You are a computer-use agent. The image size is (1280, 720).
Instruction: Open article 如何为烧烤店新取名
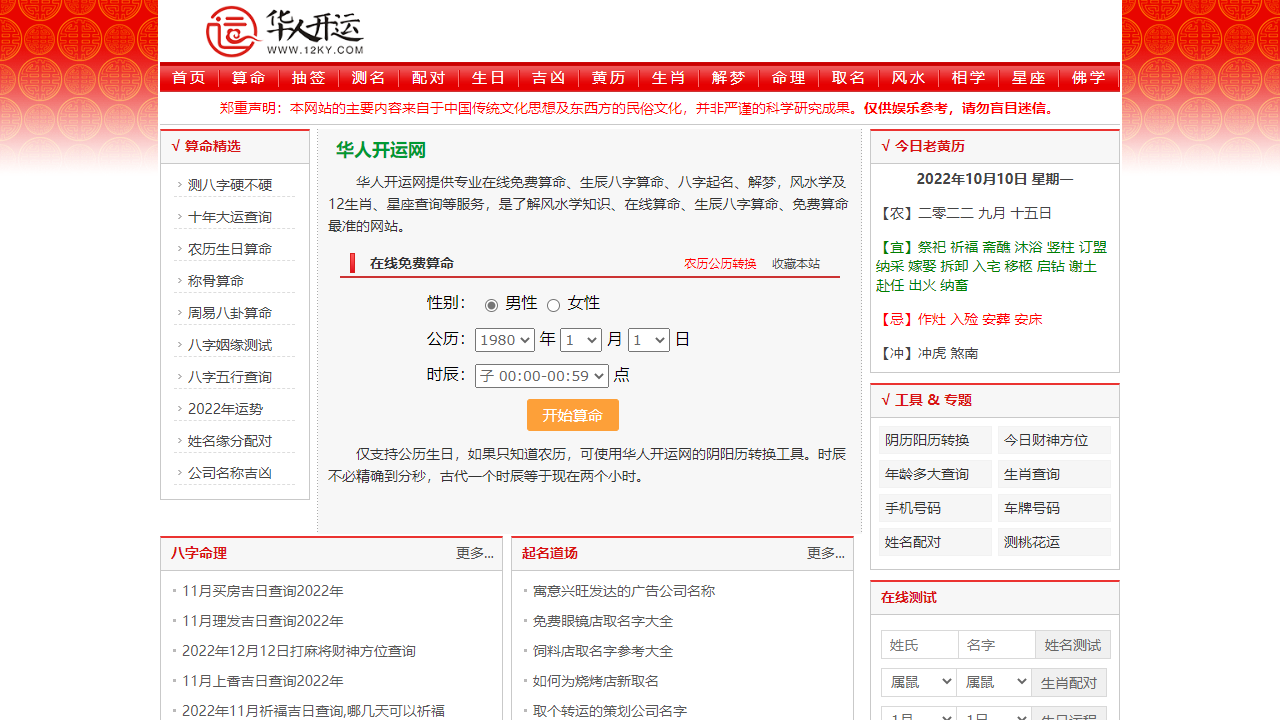[596, 681]
